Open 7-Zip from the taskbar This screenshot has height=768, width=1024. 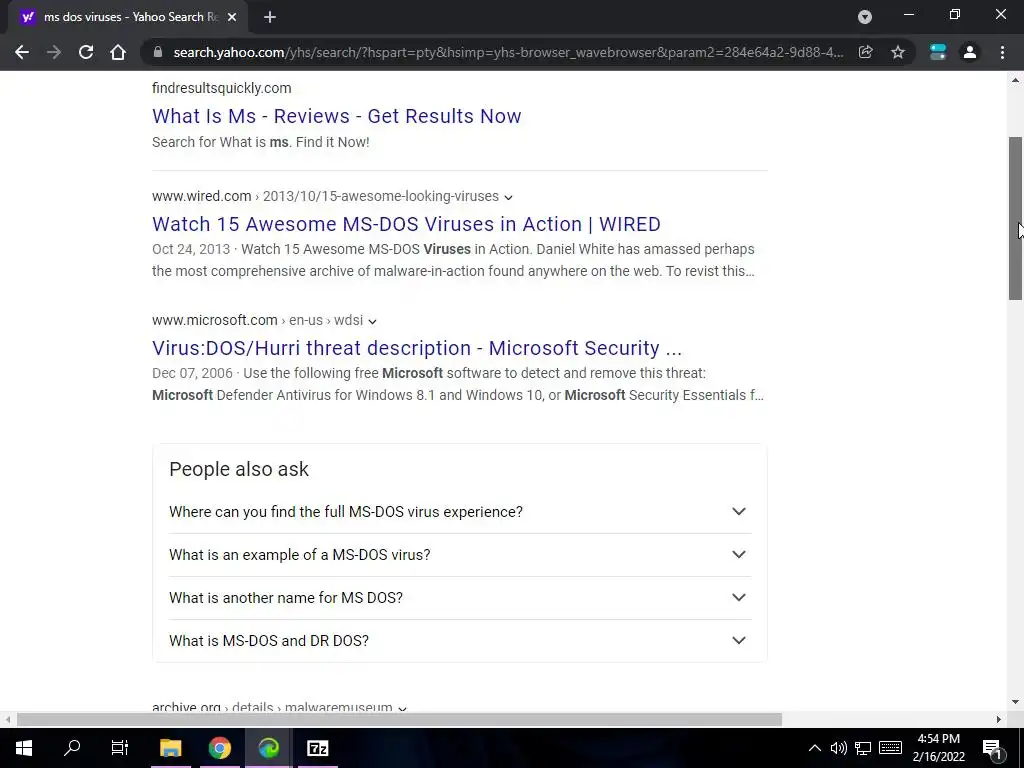(317, 748)
